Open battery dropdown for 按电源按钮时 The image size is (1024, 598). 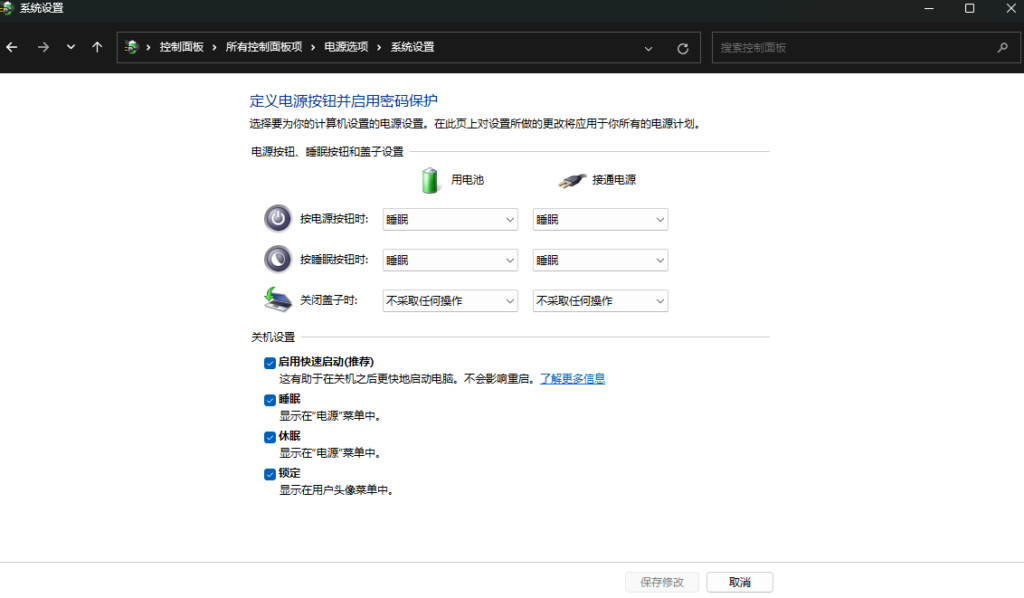coord(450,220)
